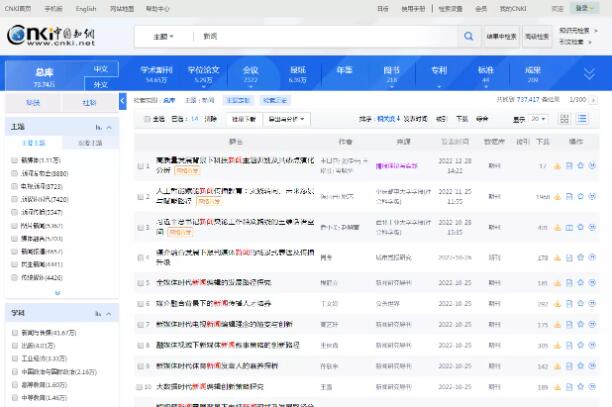The height and width of the screenshot is (407, 612).
Task: Favorite result row 1 star icon
Action: [x=580, y=165]
